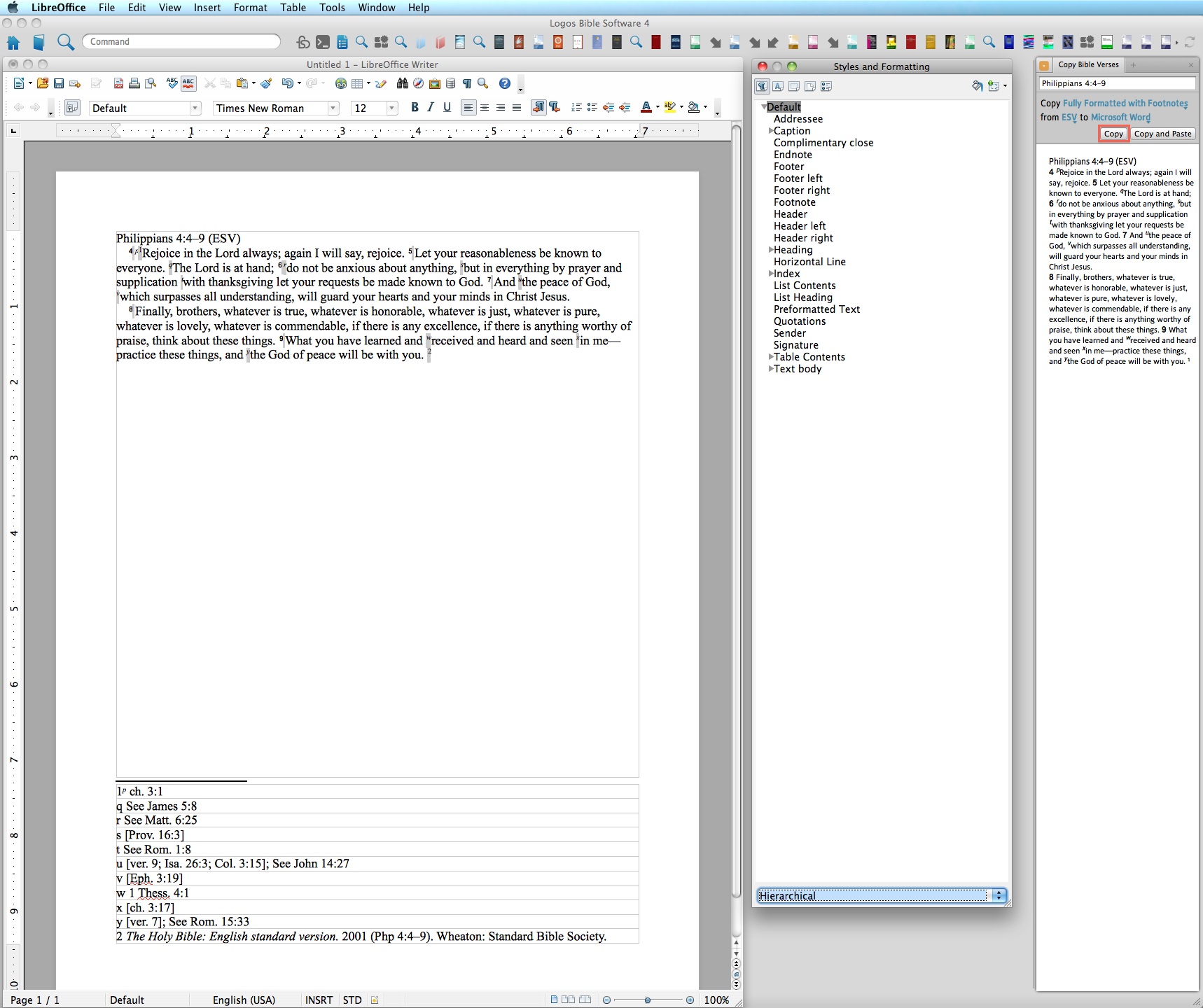
Task: Run the Spelling and Grammar check
Action: click(172, 83)
